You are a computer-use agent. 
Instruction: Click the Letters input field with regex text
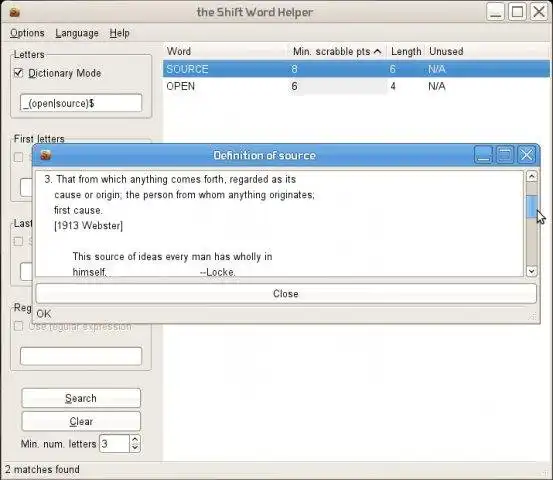(x=81, y=103)
